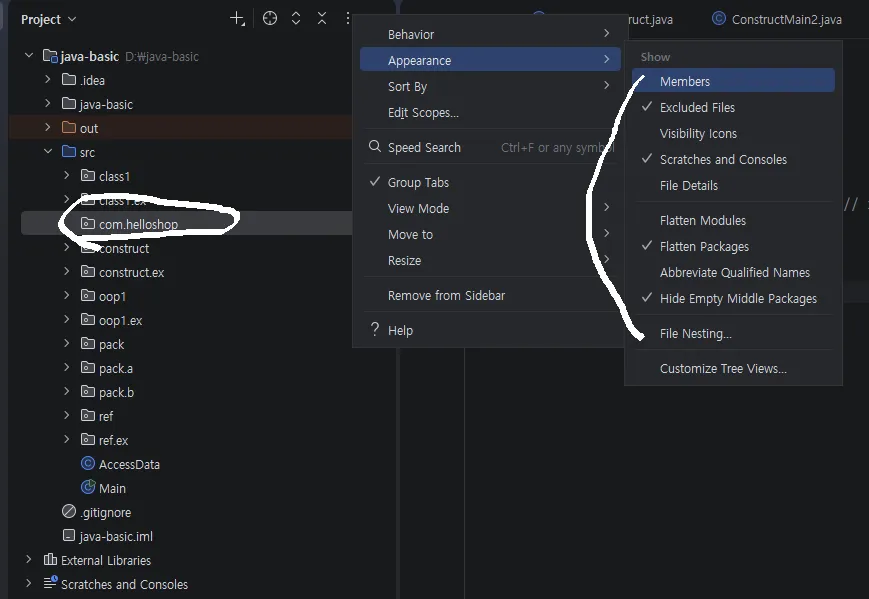
Task: Toggle Group Tabs option
Action: (x=490, y=182)
